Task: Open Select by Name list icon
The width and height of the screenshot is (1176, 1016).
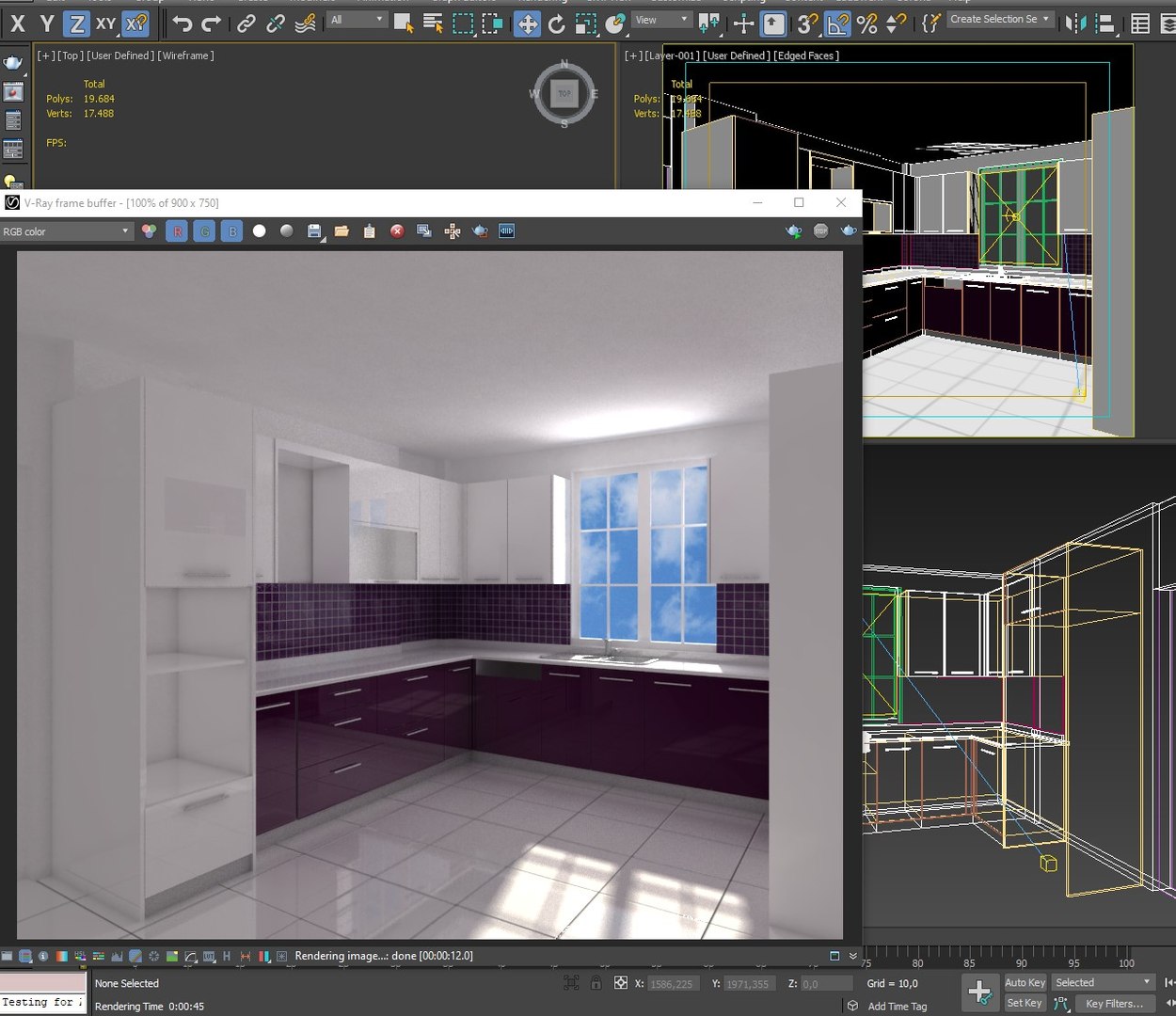Action: click(x=433, y=24)
